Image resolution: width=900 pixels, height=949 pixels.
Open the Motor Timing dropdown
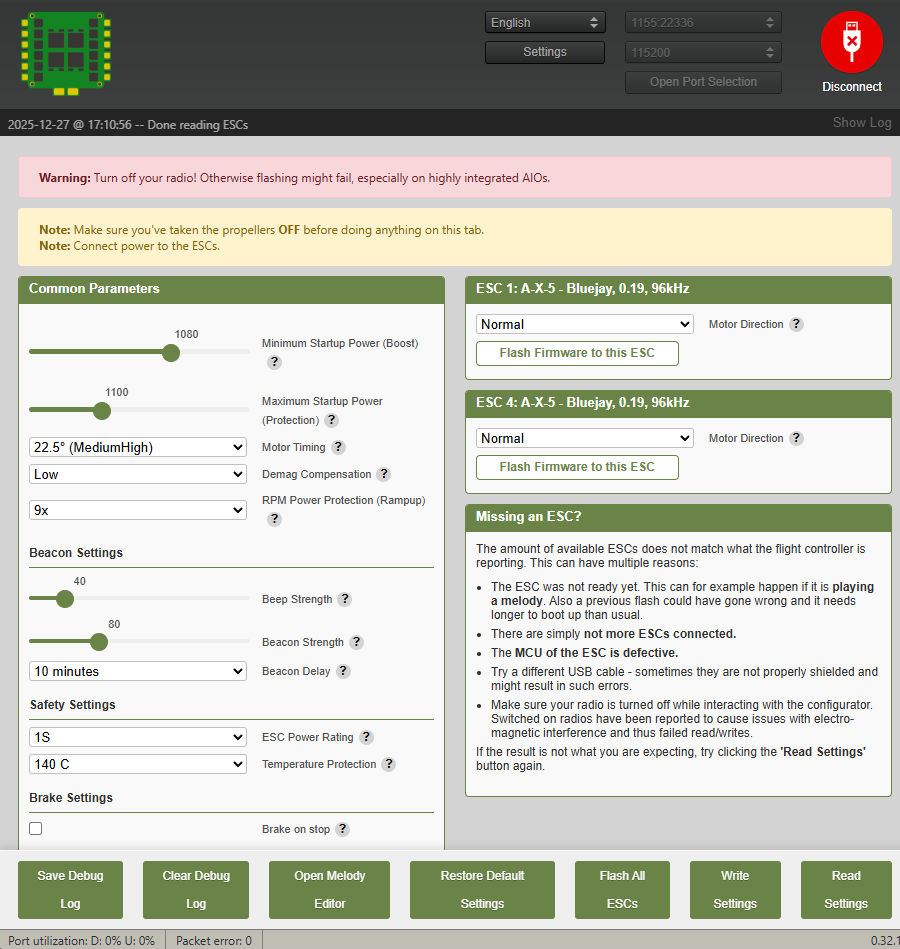click(x=138, y=448)
